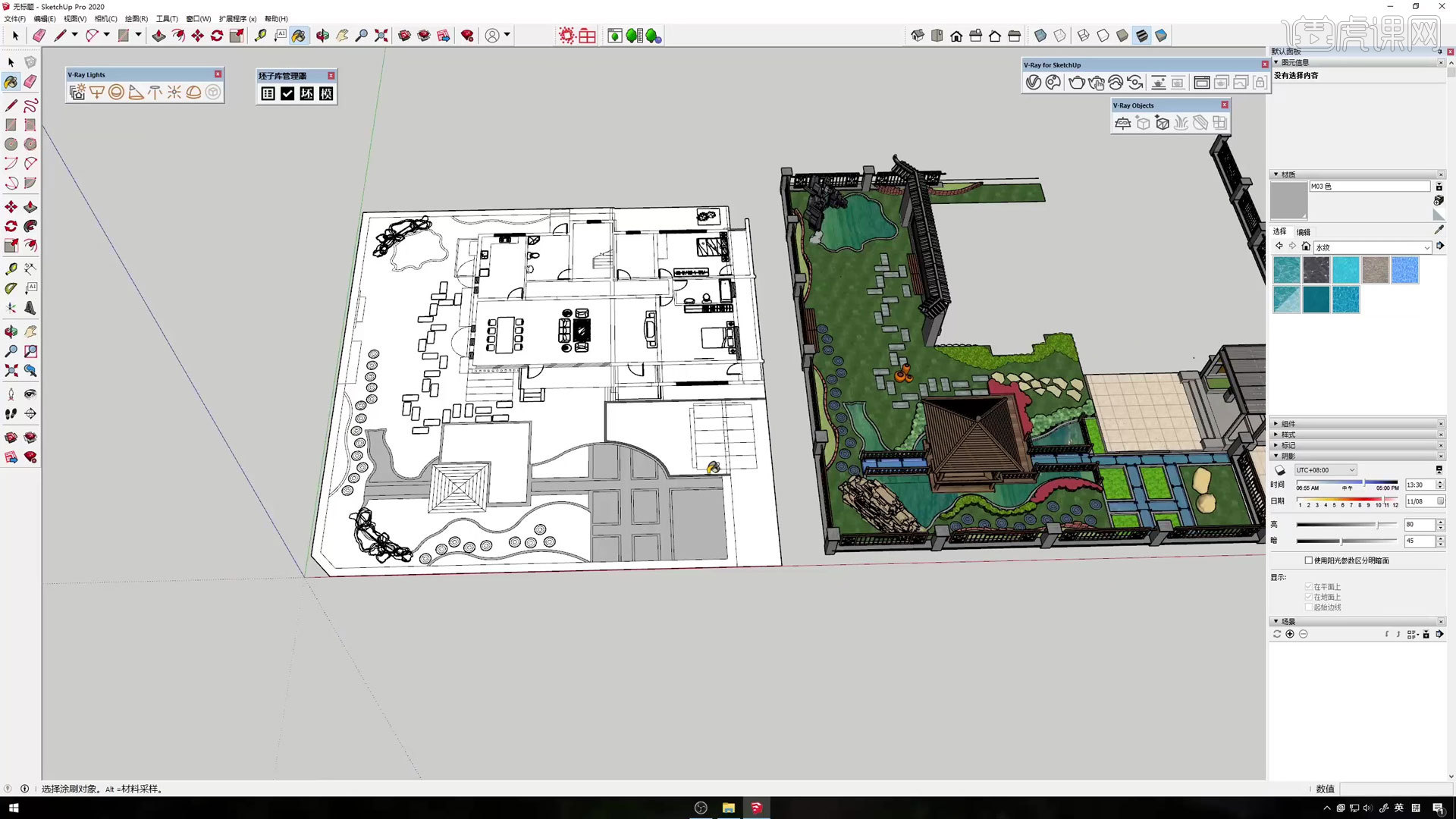Toggle show shadows icon in 阴影 panel
The width and height of the screenshot is (1456, 819).
tap(1280, 470)
